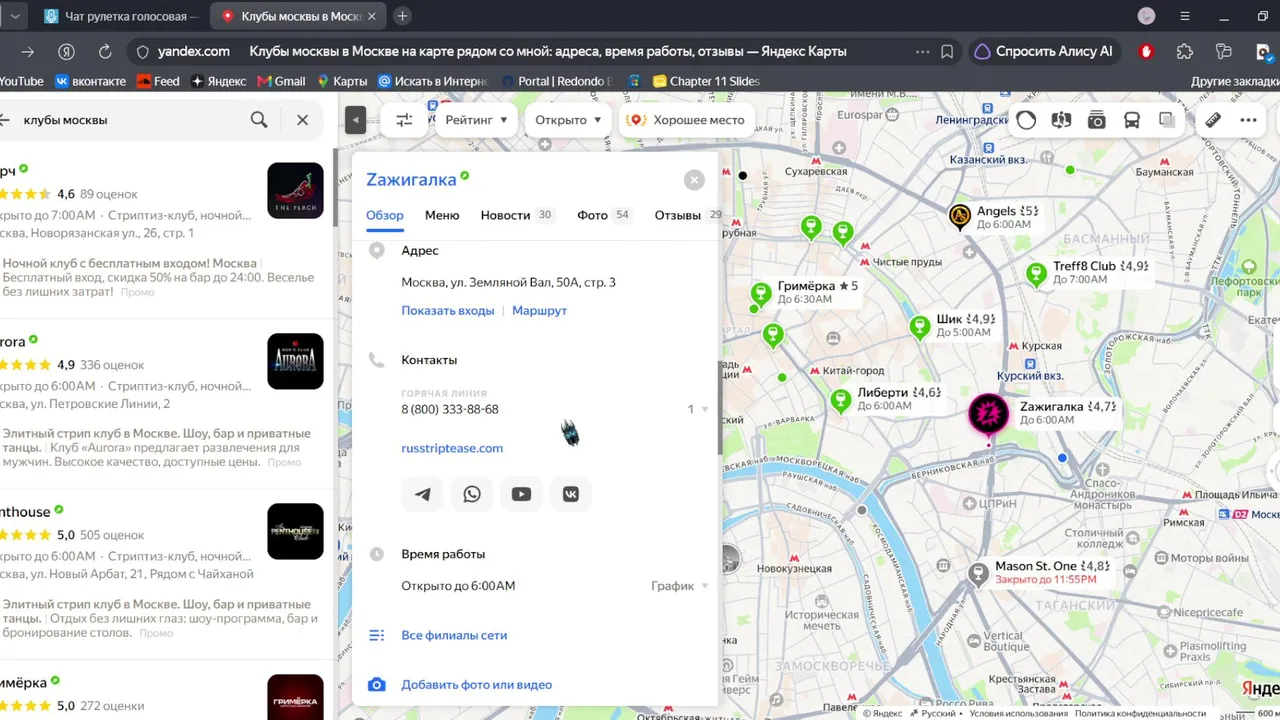1280x720 pixels.
Task: Reload the page
Action: 105,52
